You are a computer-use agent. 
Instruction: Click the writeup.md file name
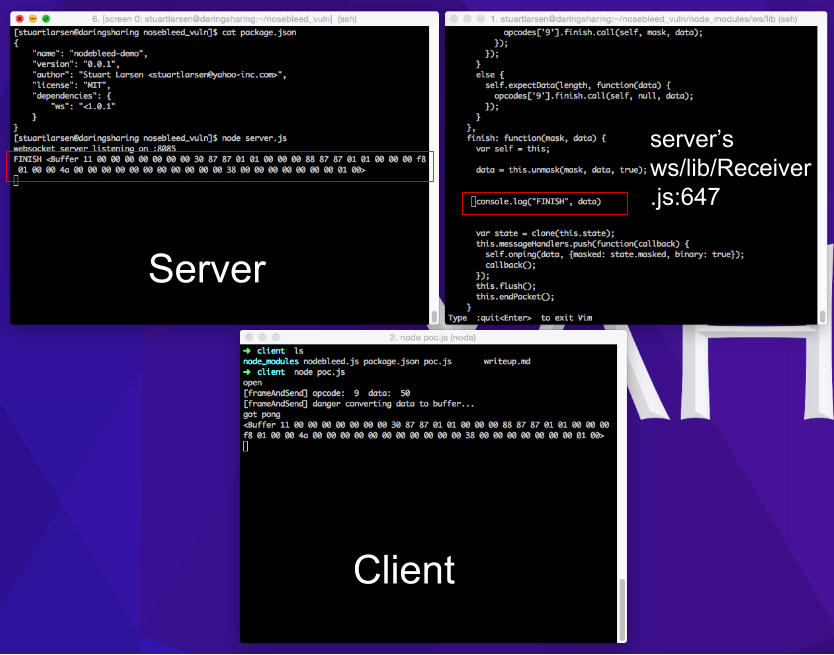507,361
